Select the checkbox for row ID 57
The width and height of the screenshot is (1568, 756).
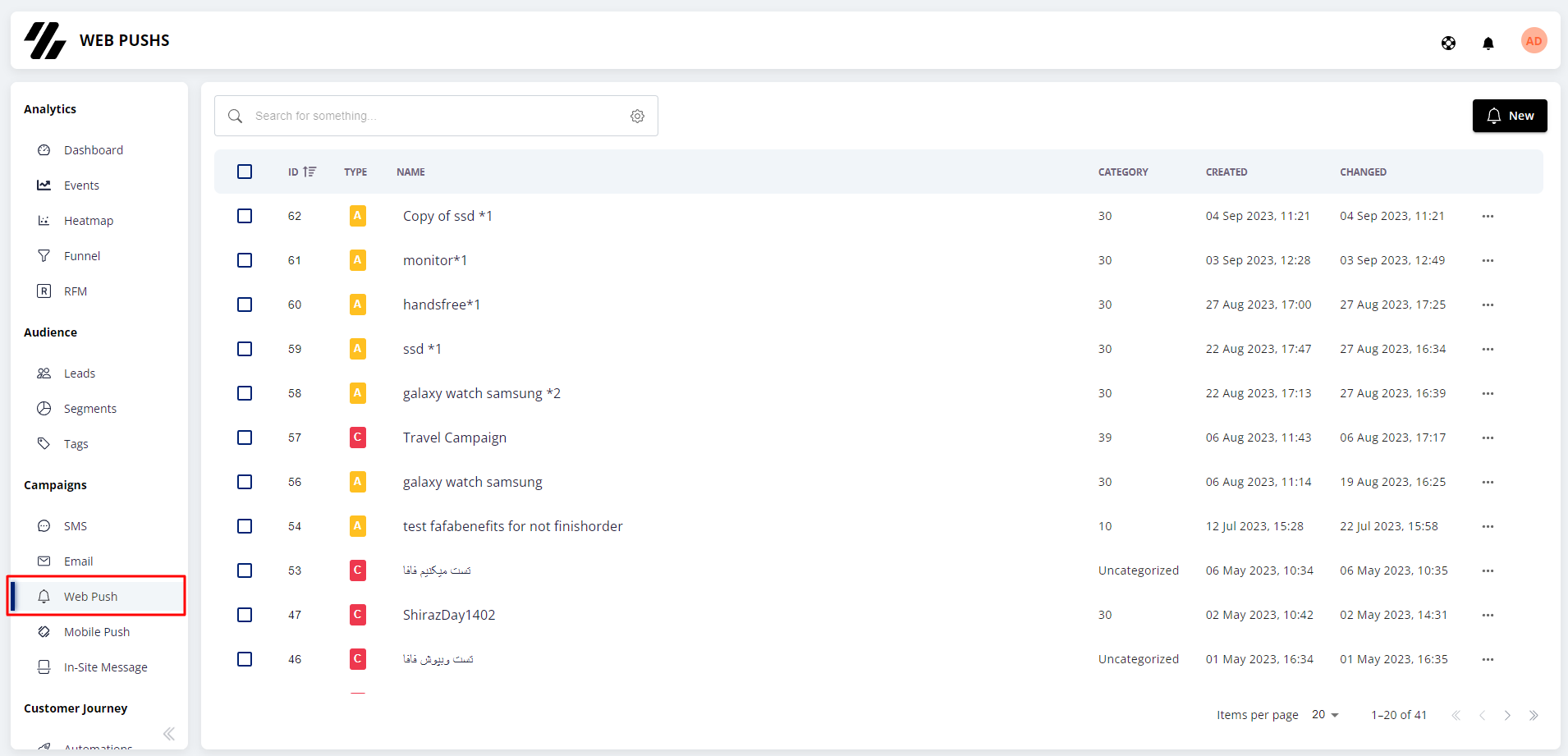[x=245, y=438]
